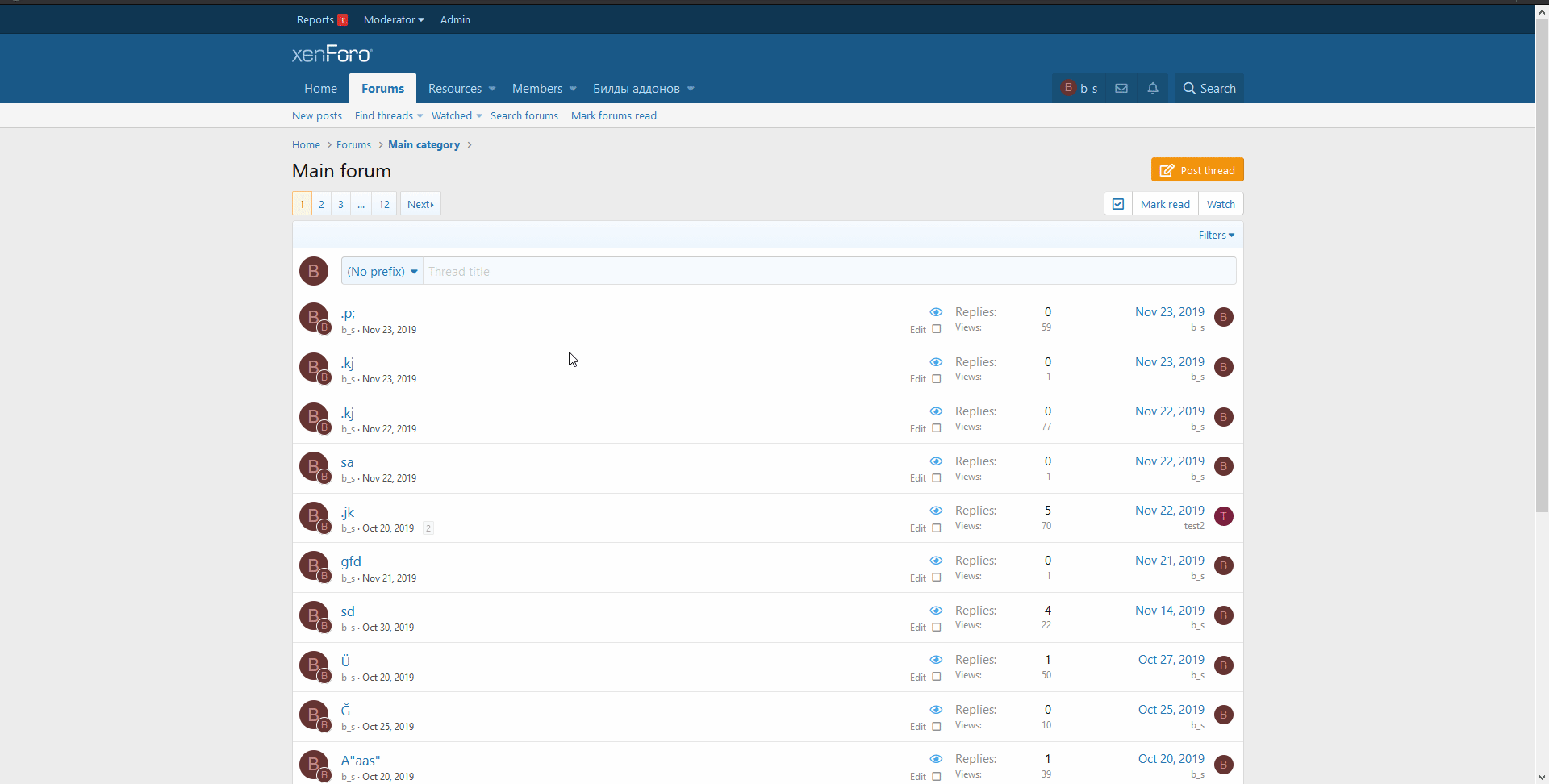Image resolution: width=1549 pixels, height=784 pixels.
Task: Click author avatar of thread .p;
Action: [x=314, y=317]
